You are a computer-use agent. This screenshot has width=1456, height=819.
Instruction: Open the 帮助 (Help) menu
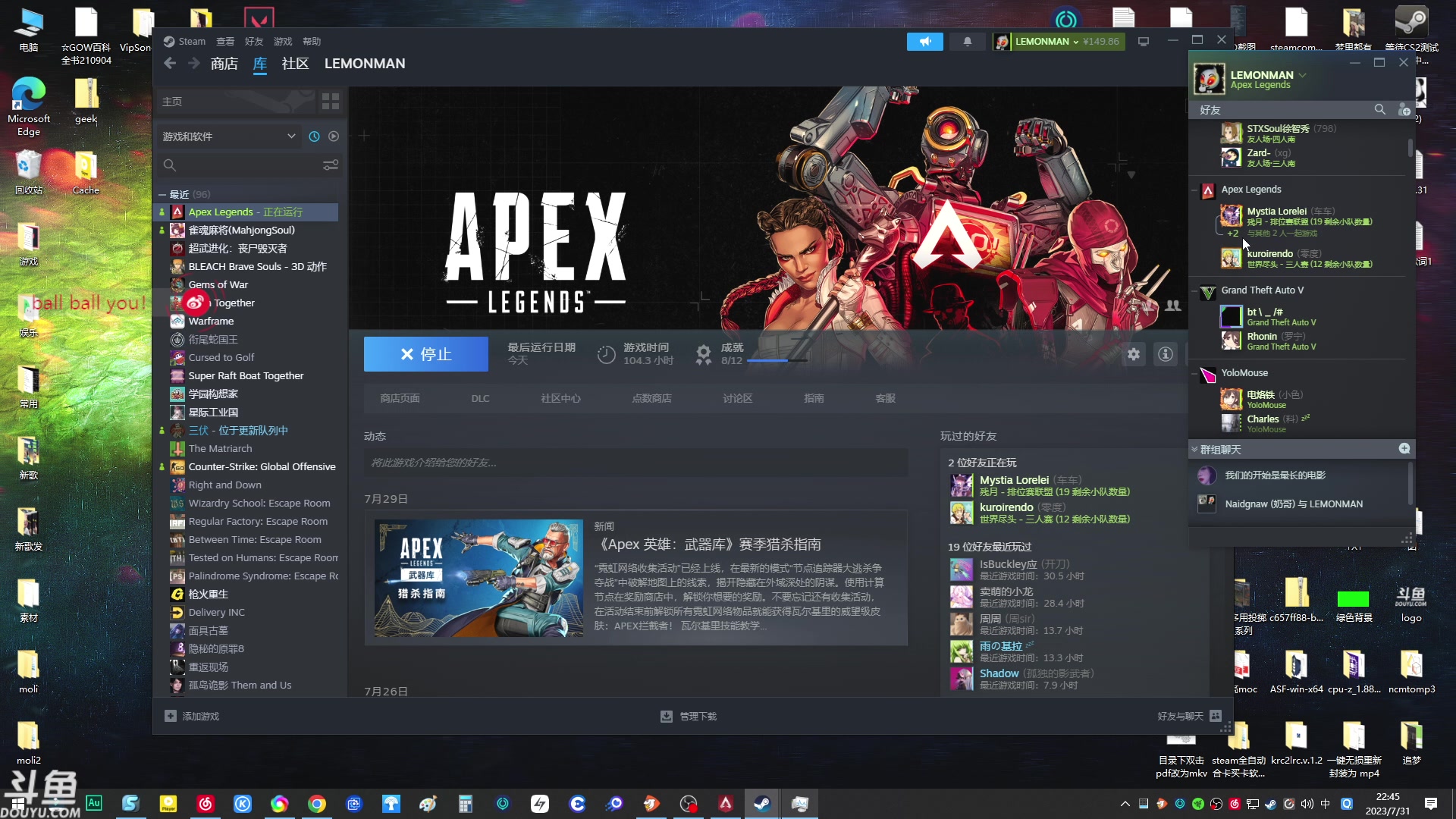coord(312,42)
